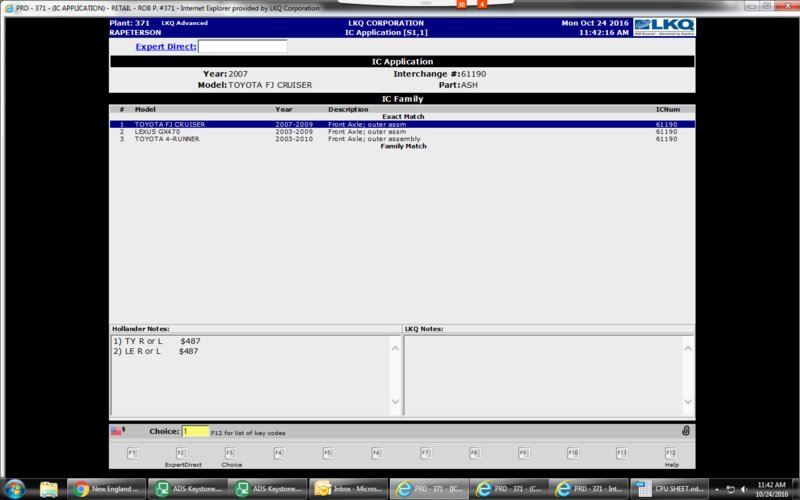This screenshot has width=800, height=500.
Task: Focus the Expert Direct input field
Action: 242,46
